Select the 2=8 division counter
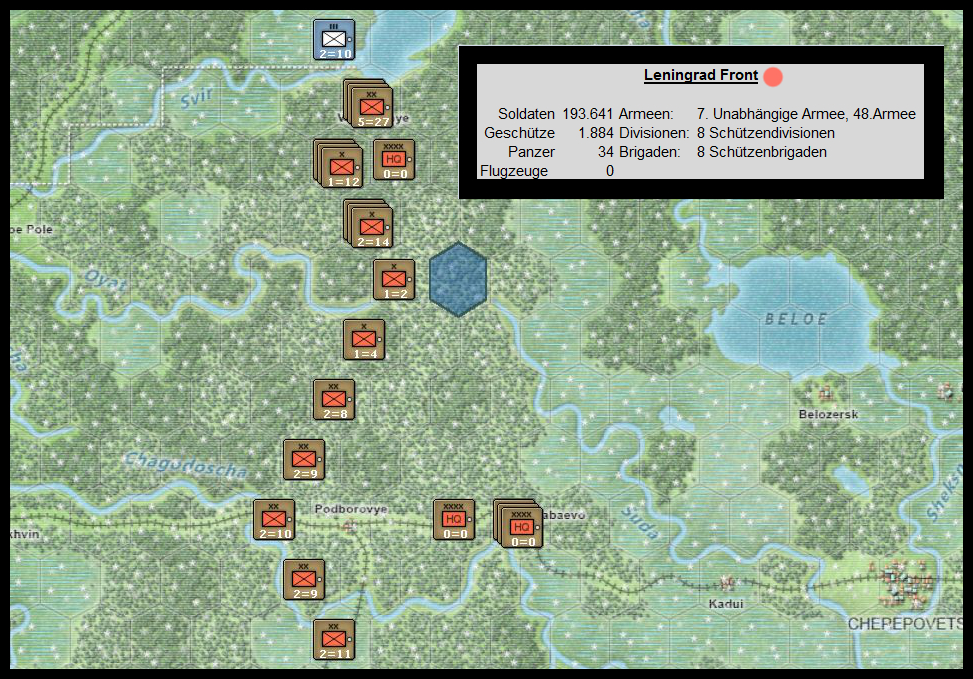Viewport: 973px width, 679px height. coord(334,400)
